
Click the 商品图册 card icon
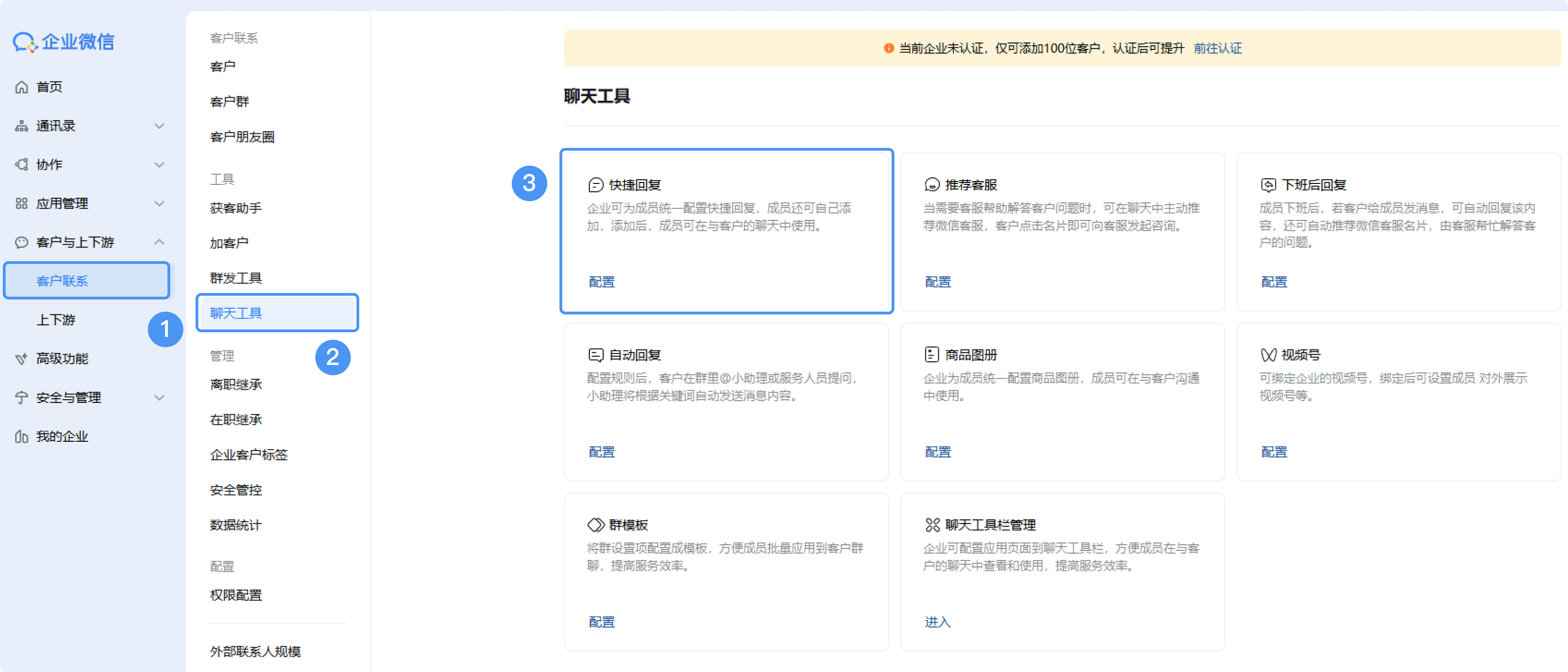point(932,354)
